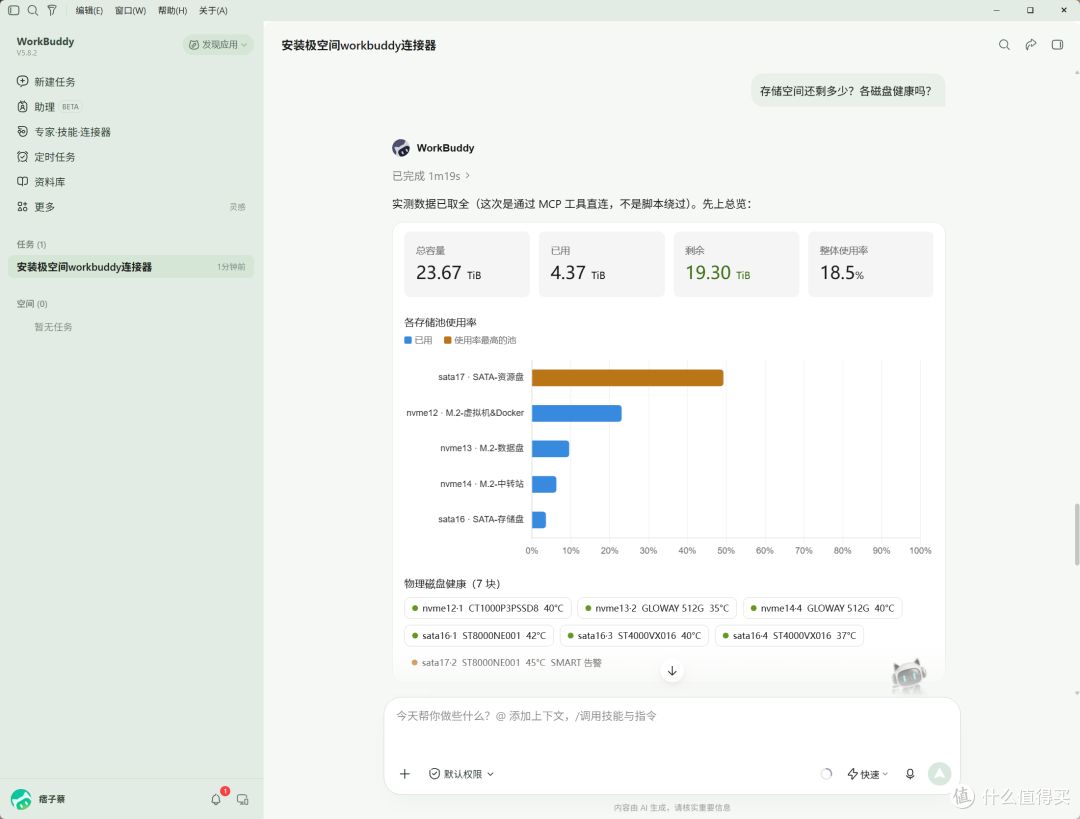The height and width of the screenshot is (819, 1080).
Task: Click the 整体使用率 18.5% card
Action: 871,265
